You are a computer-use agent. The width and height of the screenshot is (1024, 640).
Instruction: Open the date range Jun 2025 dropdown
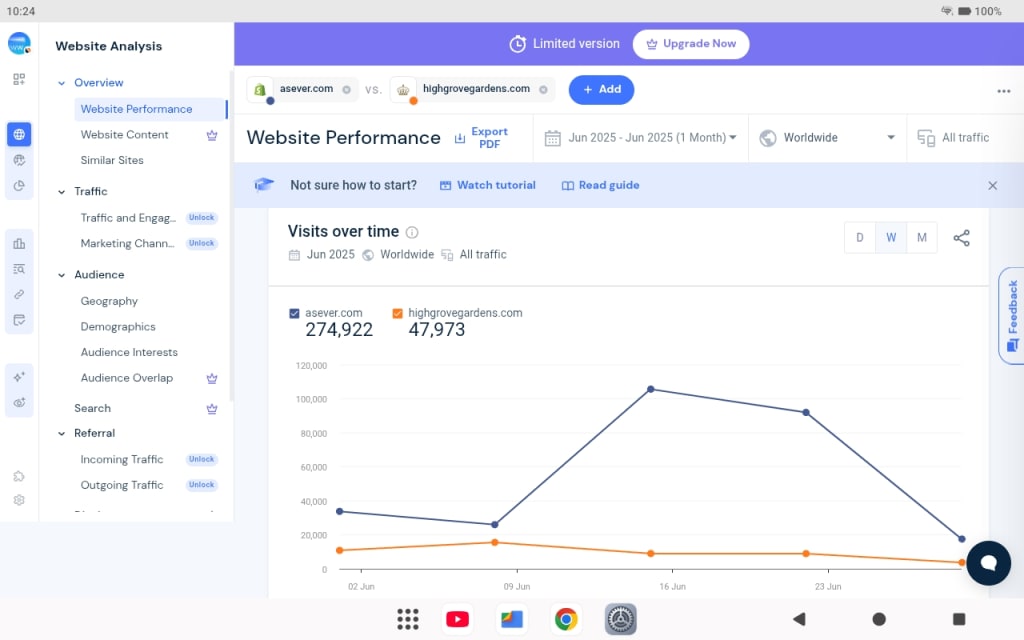coord(641,138)
